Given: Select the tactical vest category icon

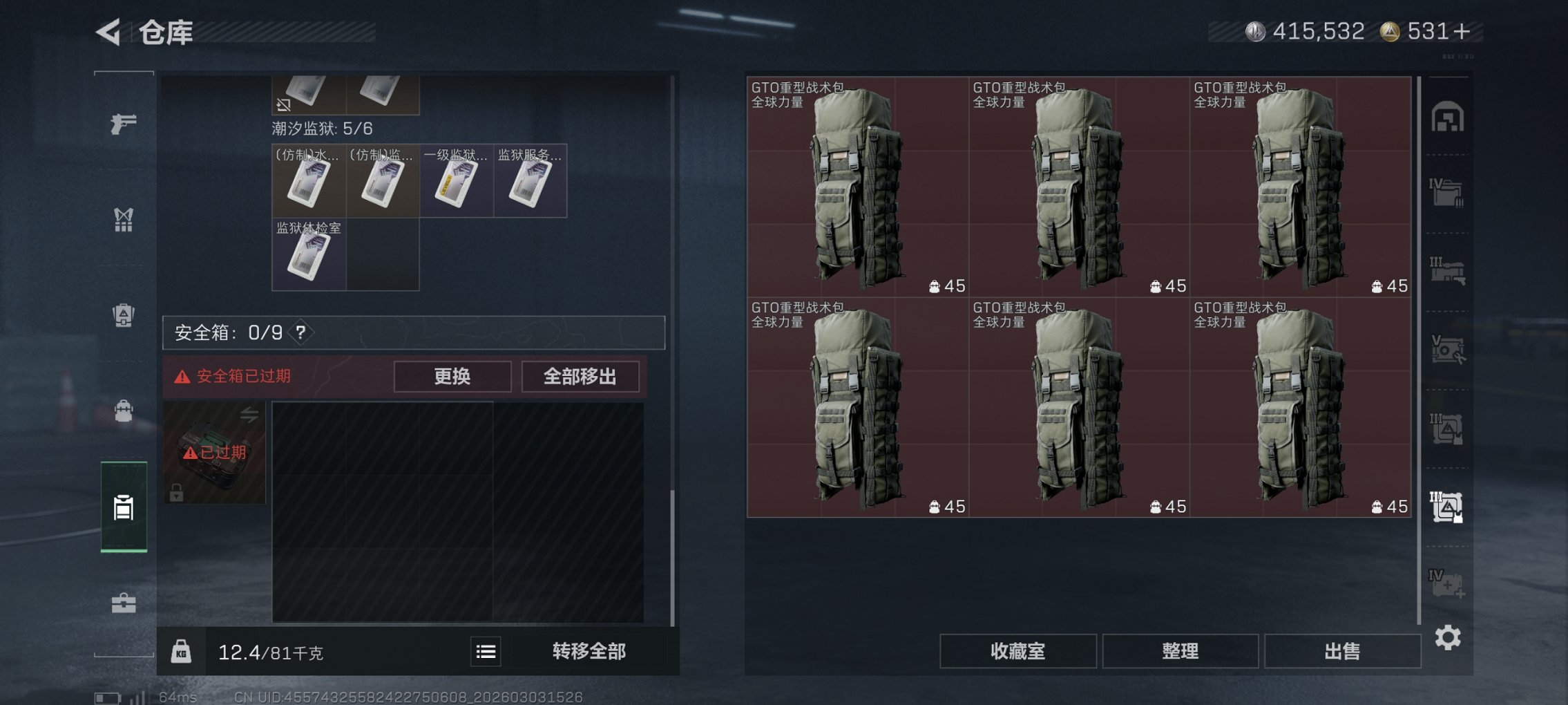Looking at the screenshot, I should click(x=124, y=220).
